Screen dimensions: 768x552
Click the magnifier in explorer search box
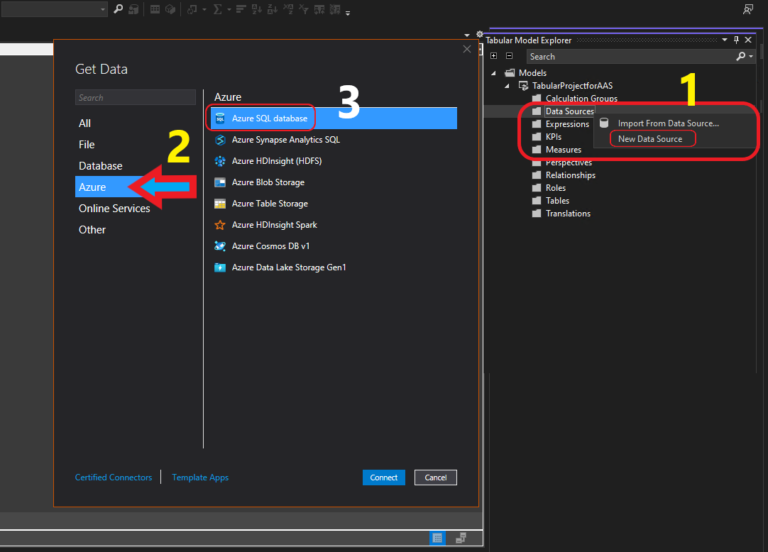(x=741, y=56)
